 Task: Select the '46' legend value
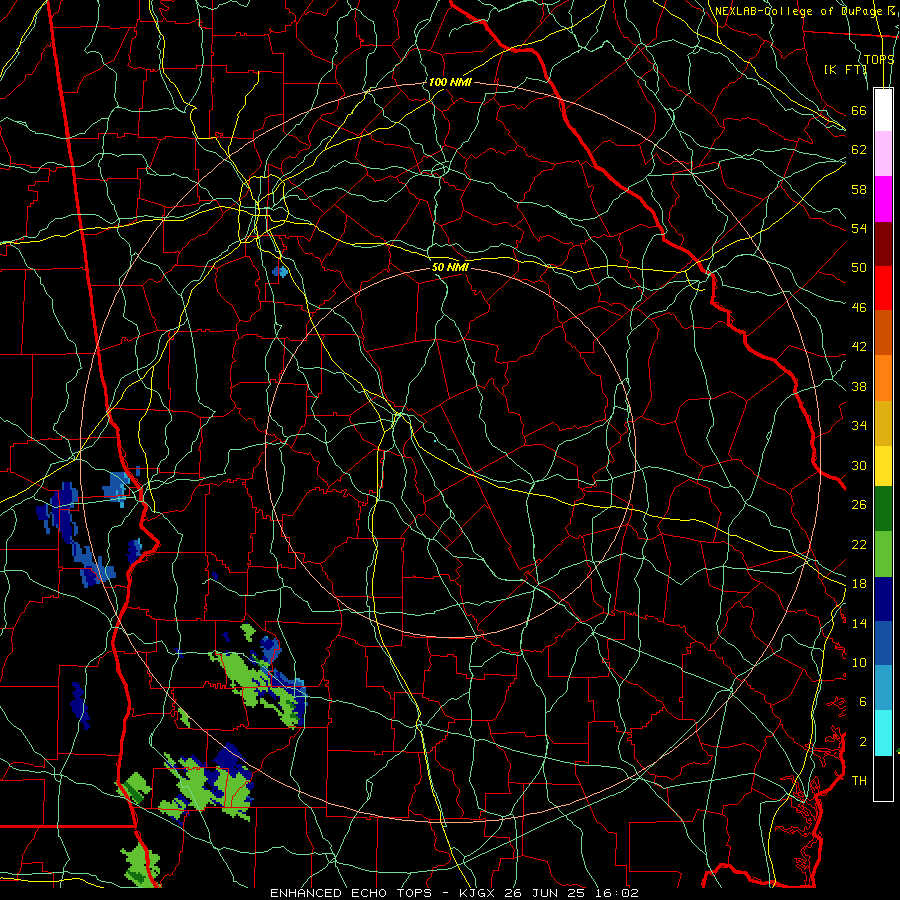tap(859, 307)
